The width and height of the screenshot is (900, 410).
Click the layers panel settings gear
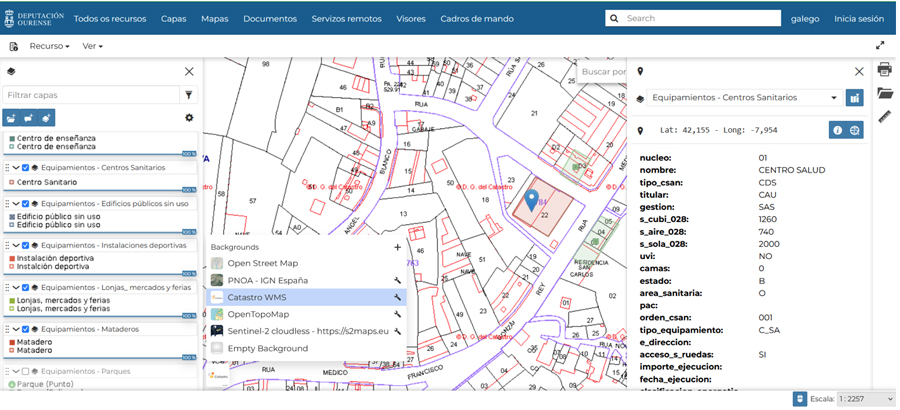click(189, 118)
